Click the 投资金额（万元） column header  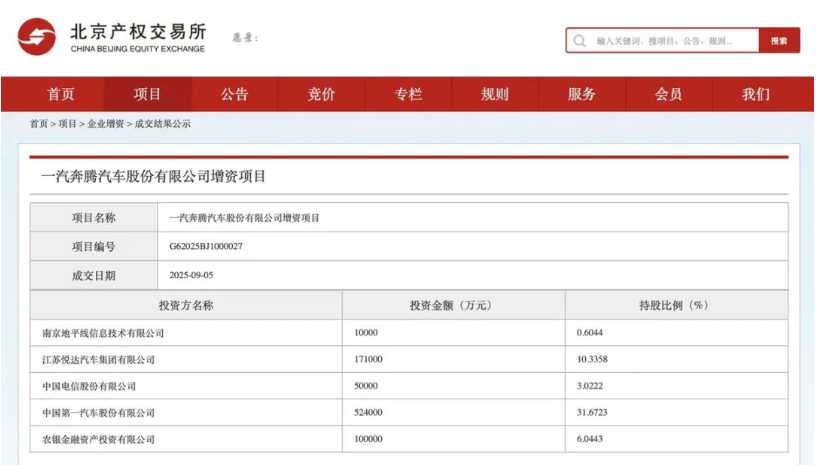tap(453, 305)
